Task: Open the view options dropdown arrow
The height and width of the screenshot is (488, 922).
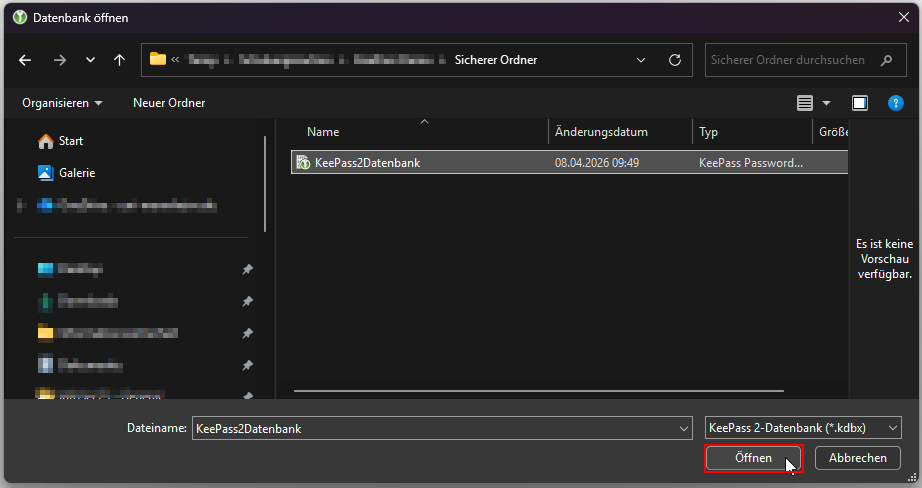Action: (826, 103)
